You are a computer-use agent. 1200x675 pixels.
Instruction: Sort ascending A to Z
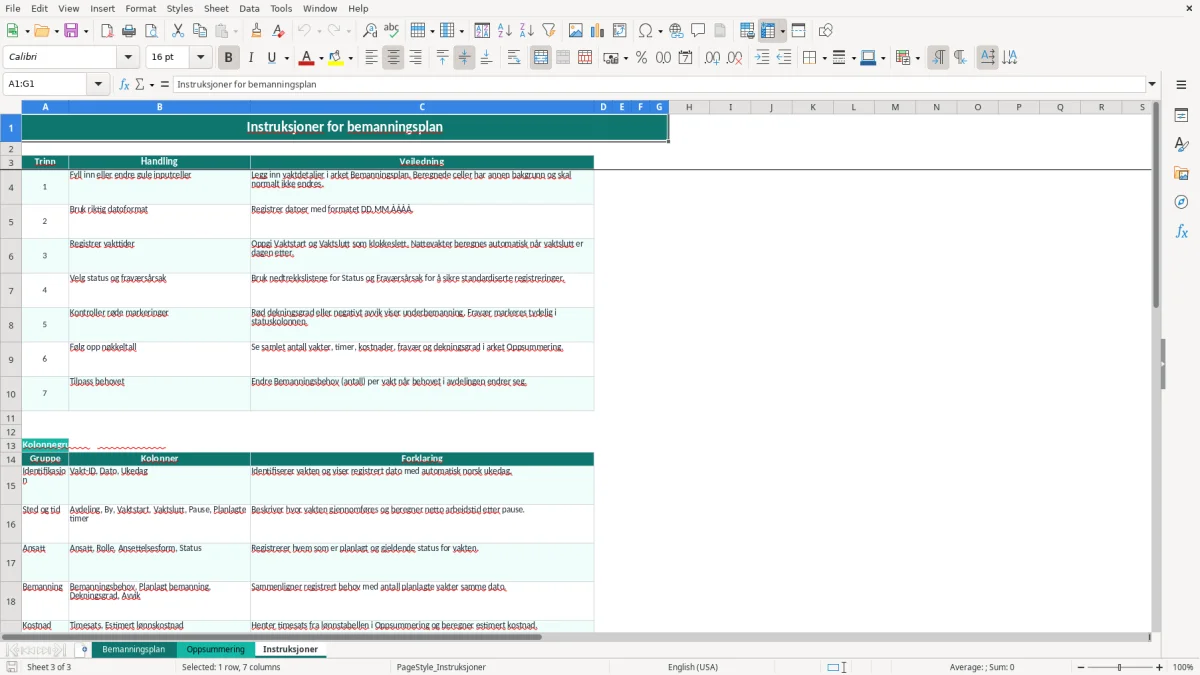tap(505, 31)
